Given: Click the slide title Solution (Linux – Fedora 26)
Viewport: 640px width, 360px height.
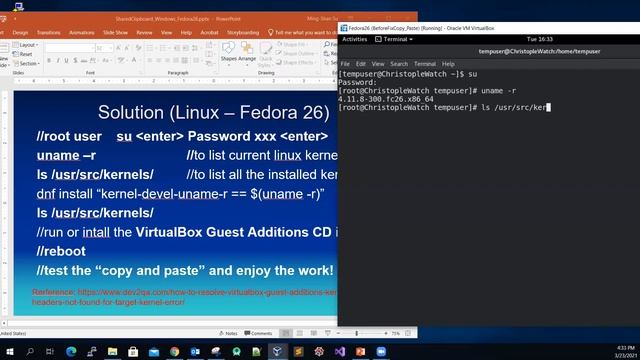Looking at the screenshot, I should (x=213, y=112).
